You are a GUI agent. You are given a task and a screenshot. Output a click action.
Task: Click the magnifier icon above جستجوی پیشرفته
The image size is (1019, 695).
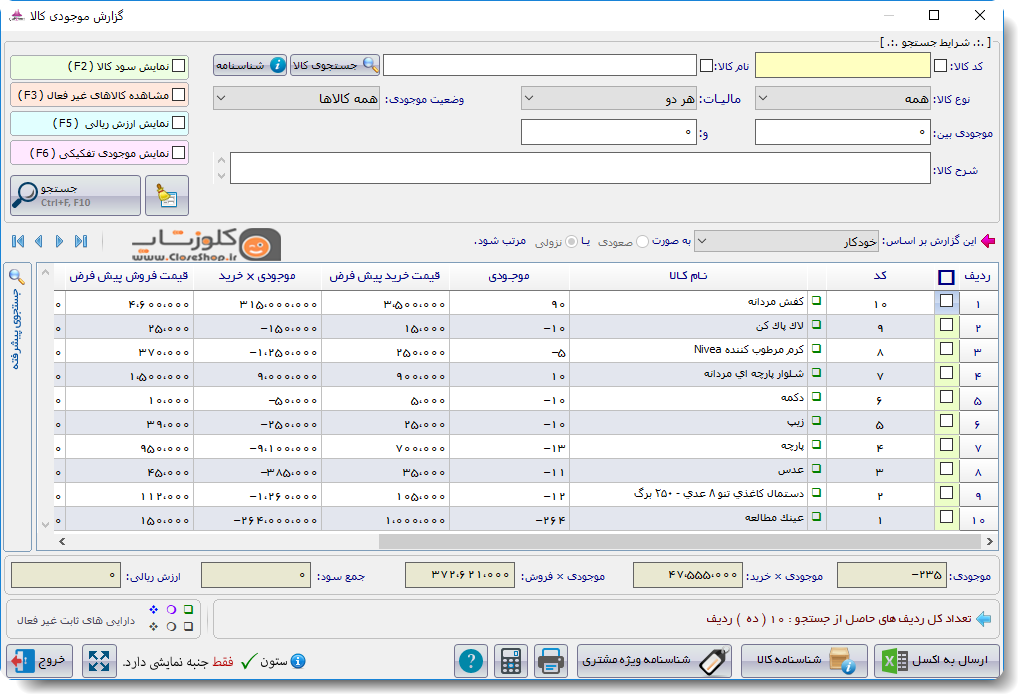coord(17,278)
